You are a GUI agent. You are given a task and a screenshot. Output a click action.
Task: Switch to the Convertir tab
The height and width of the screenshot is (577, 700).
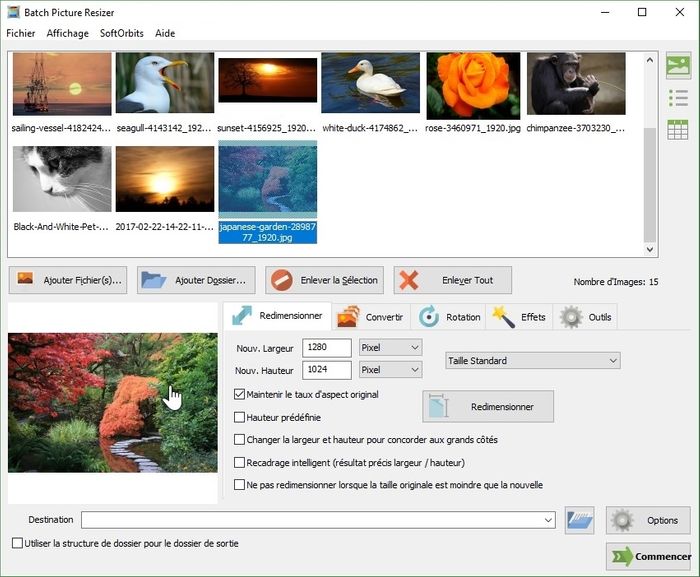[x=371, y=317]
